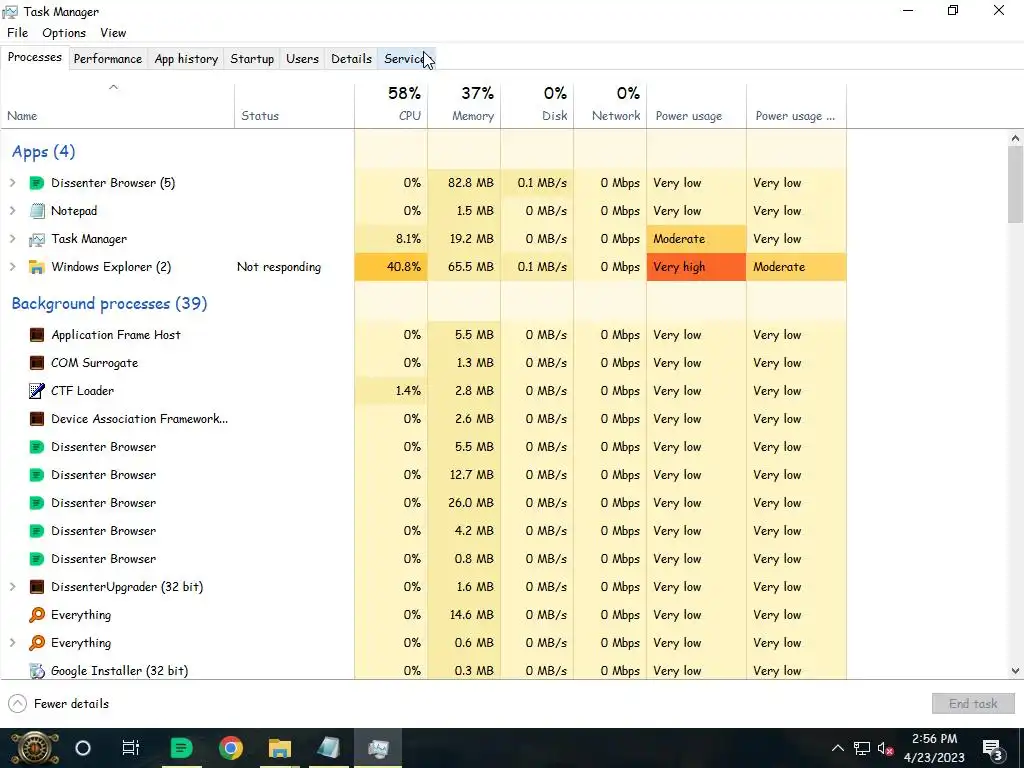
Task: Click the network tray icon
Action: [861, 748]
